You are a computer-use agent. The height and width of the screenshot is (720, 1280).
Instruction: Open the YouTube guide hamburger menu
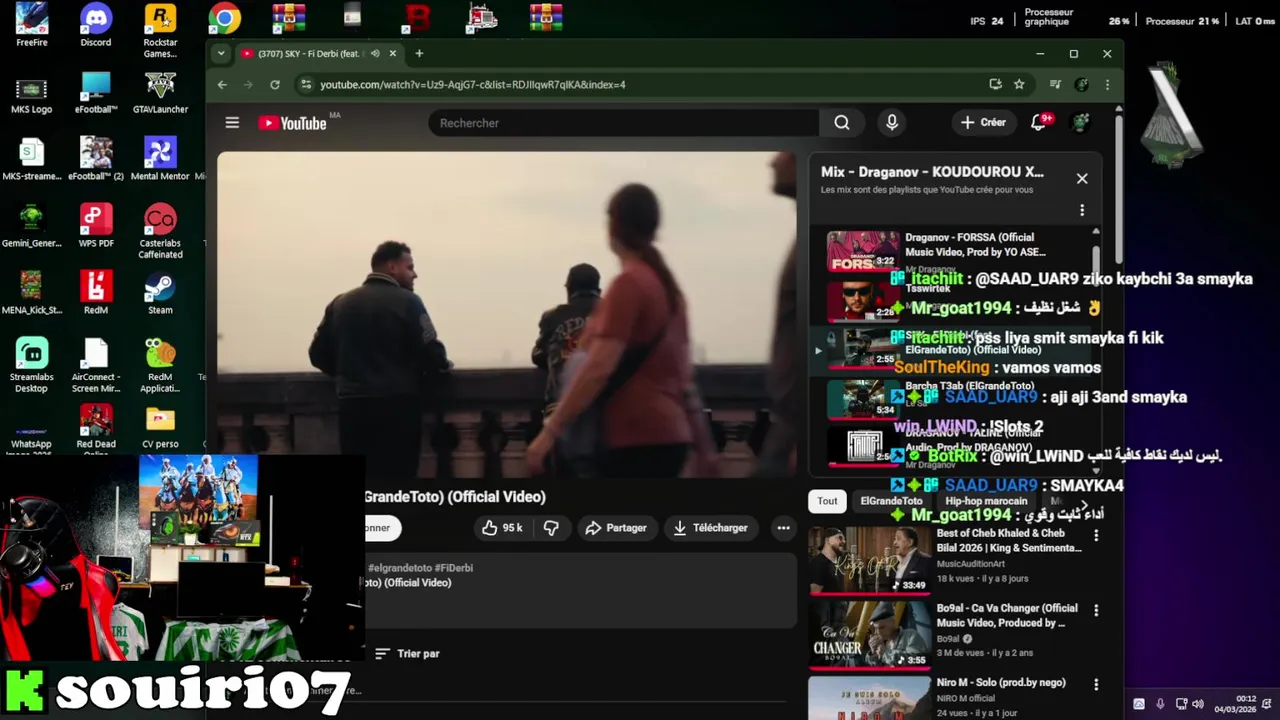(x=232, y=123)
